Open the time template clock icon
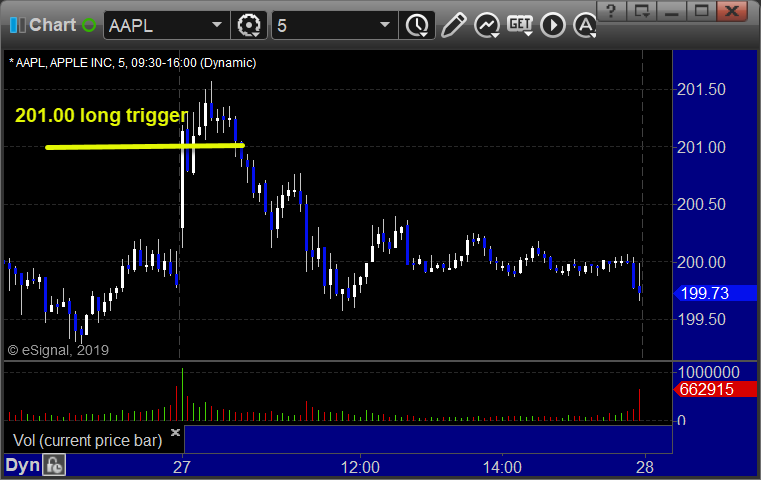 point(417,25)
